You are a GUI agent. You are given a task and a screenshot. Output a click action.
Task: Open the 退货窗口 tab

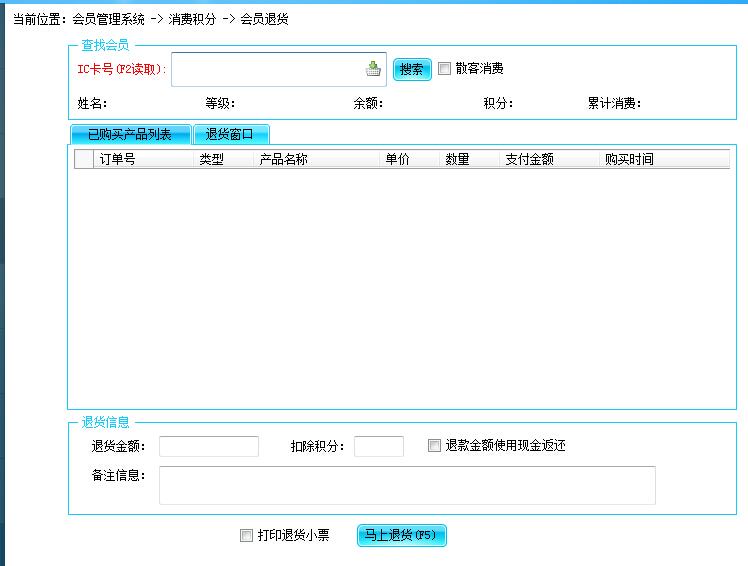tap(230, 134)
